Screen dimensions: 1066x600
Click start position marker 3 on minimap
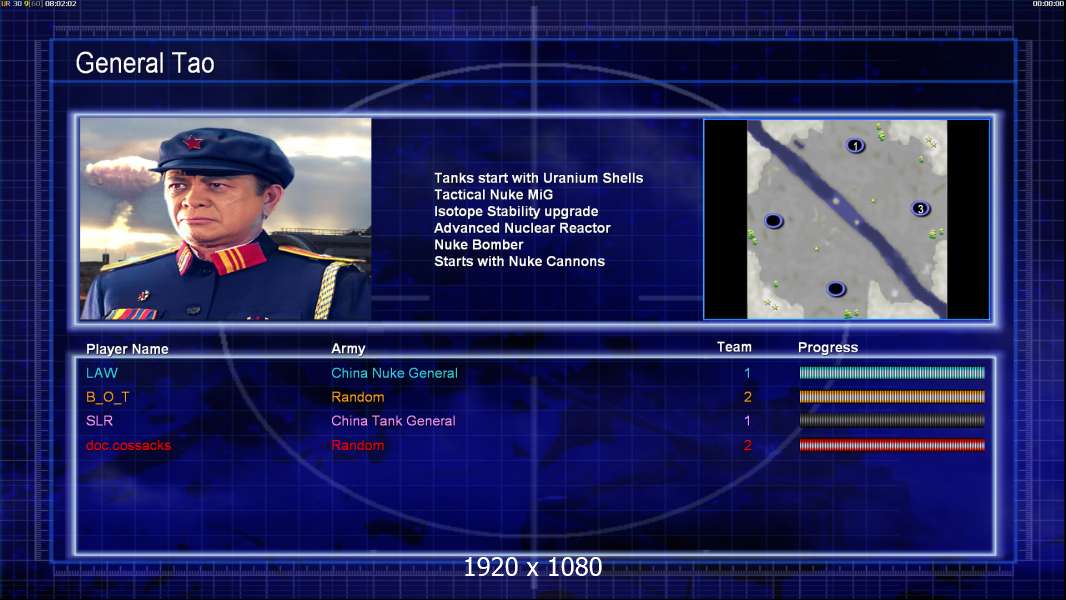[x=921, y=209]
